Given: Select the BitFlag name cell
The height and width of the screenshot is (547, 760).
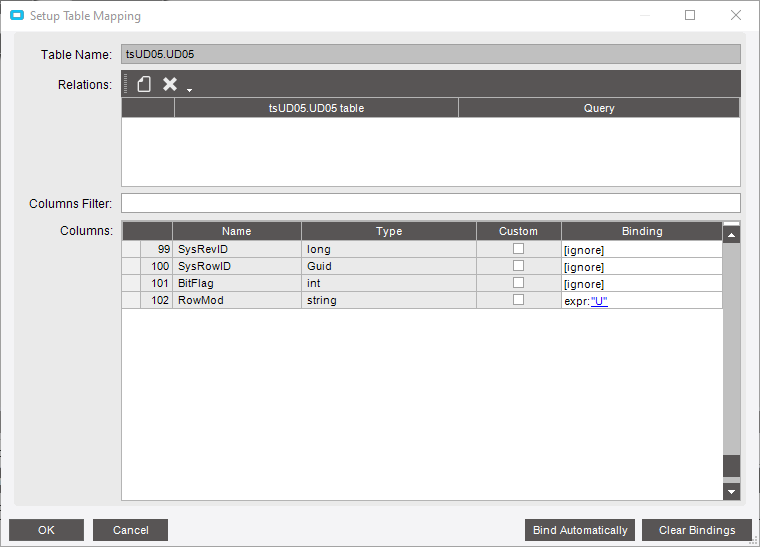Looking at the screenshot, I should coord(237,283).
